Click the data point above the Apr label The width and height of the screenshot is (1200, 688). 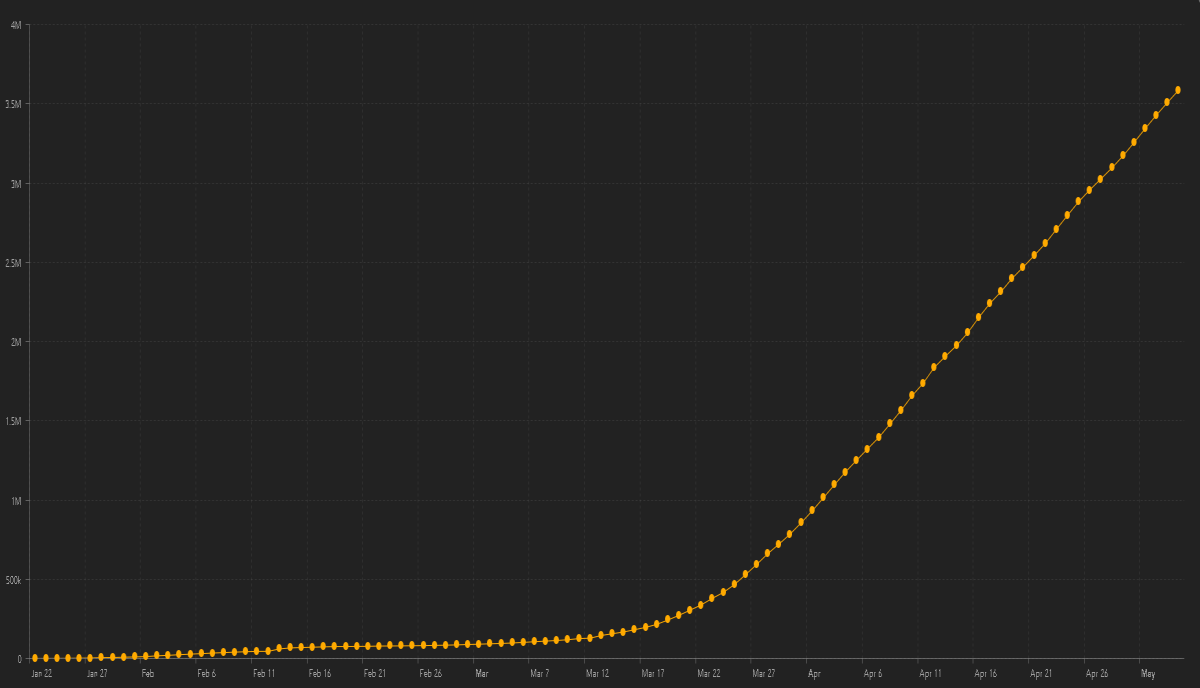812,510
